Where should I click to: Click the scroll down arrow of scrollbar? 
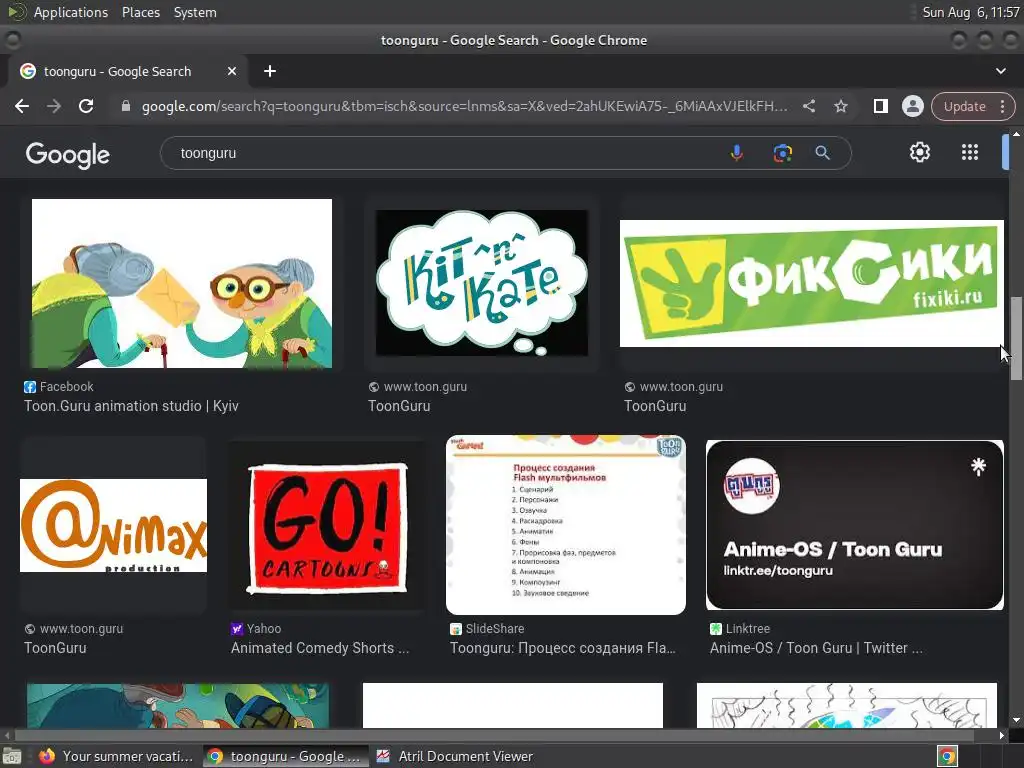(1016, 720)
